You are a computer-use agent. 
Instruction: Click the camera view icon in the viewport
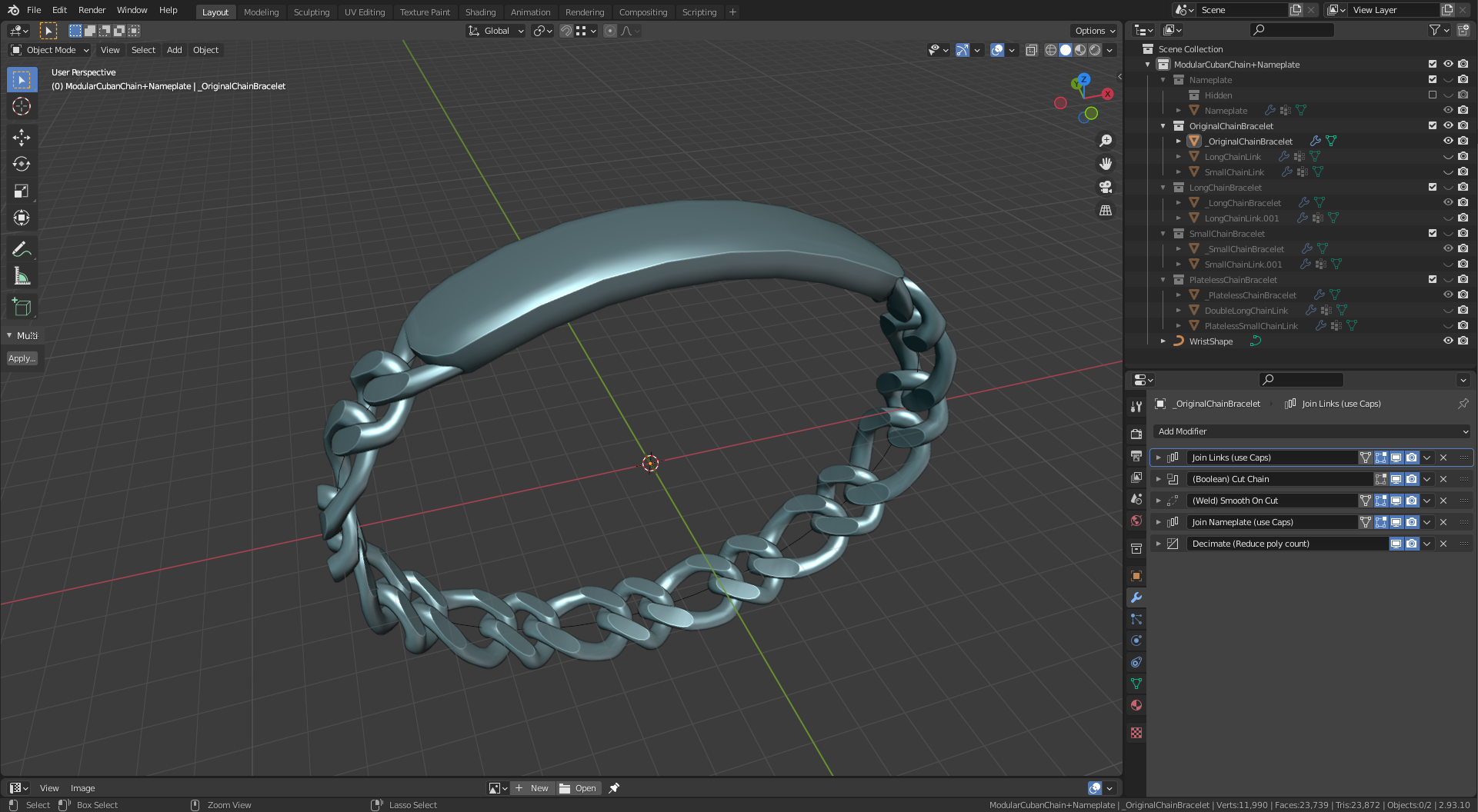tap(1106, 187)
